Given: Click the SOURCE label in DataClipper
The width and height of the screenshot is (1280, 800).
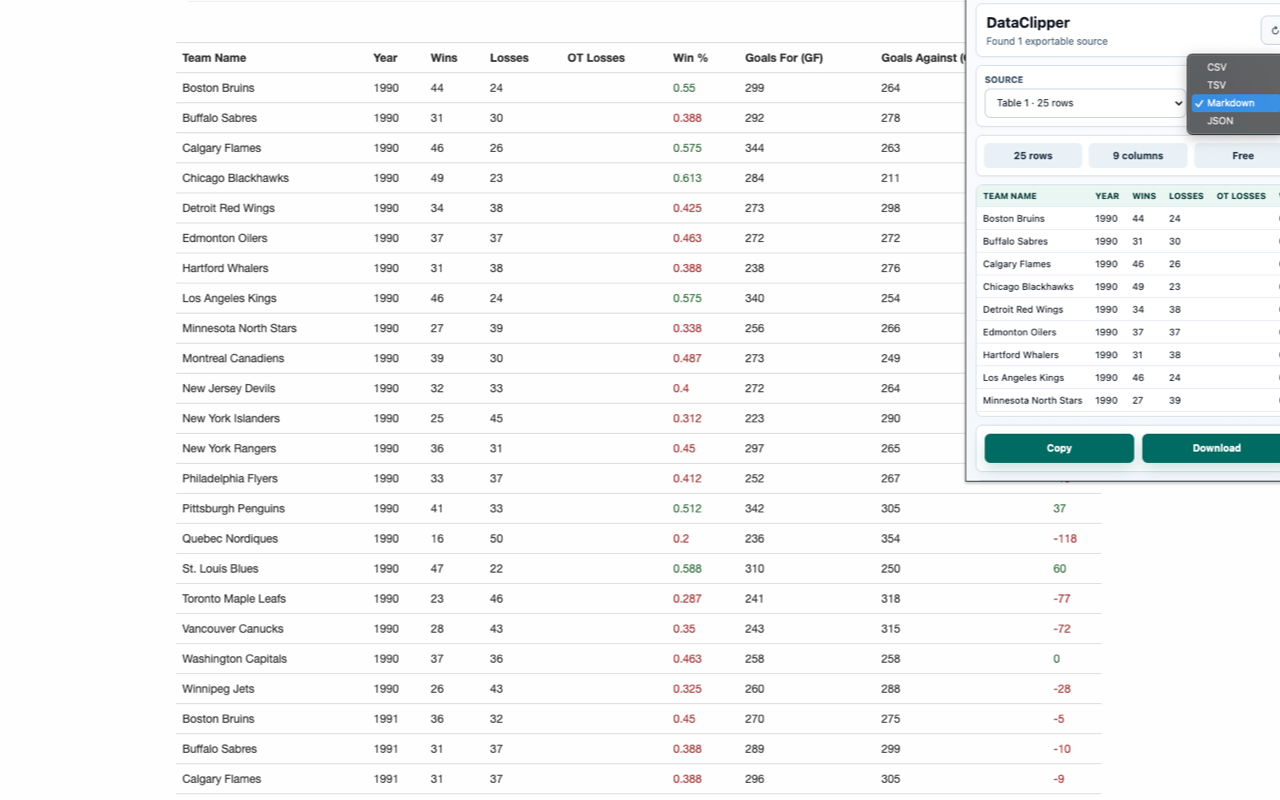Looking at the screenshot, I should [x=1004, y=80].
